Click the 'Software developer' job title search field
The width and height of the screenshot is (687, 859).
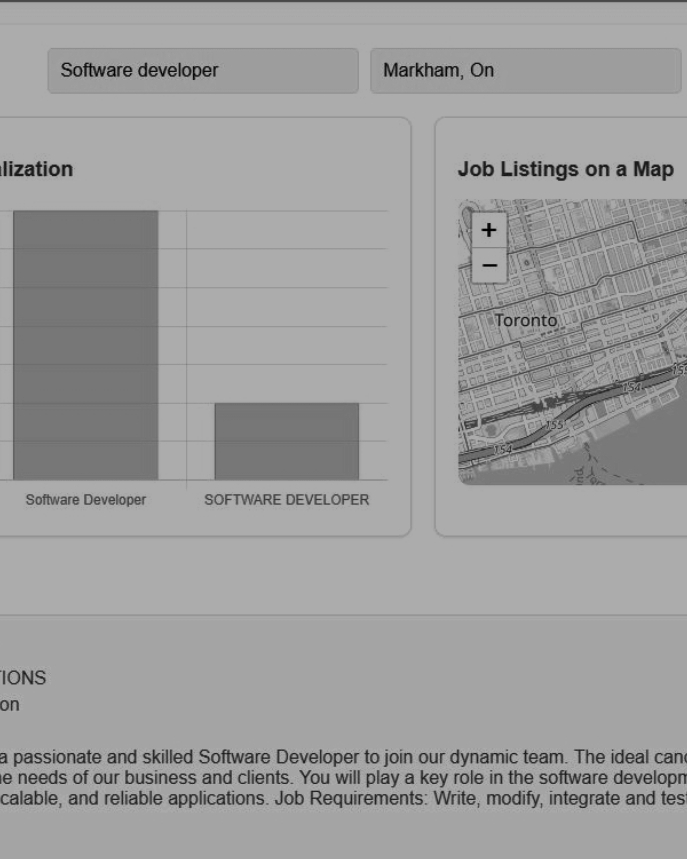click(x=202, y=71)
